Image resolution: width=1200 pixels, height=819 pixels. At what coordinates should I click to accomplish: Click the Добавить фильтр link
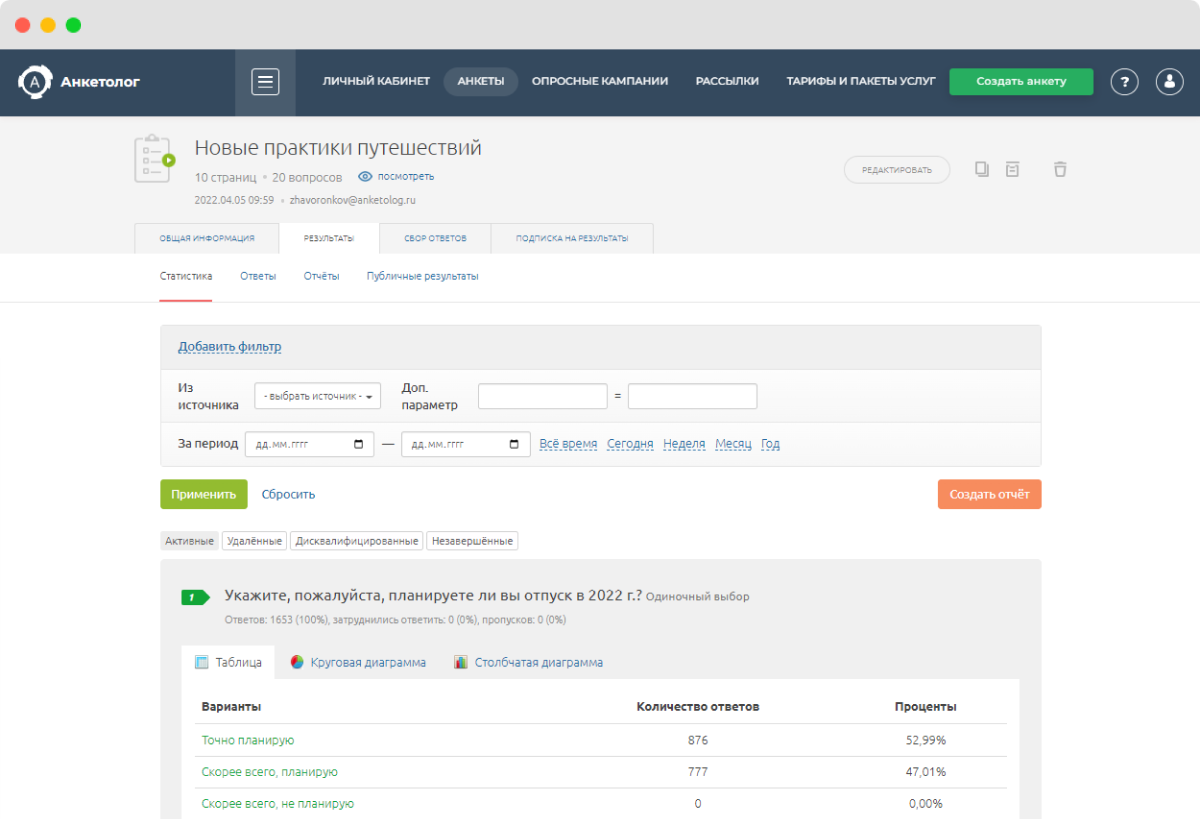(229, 347)
